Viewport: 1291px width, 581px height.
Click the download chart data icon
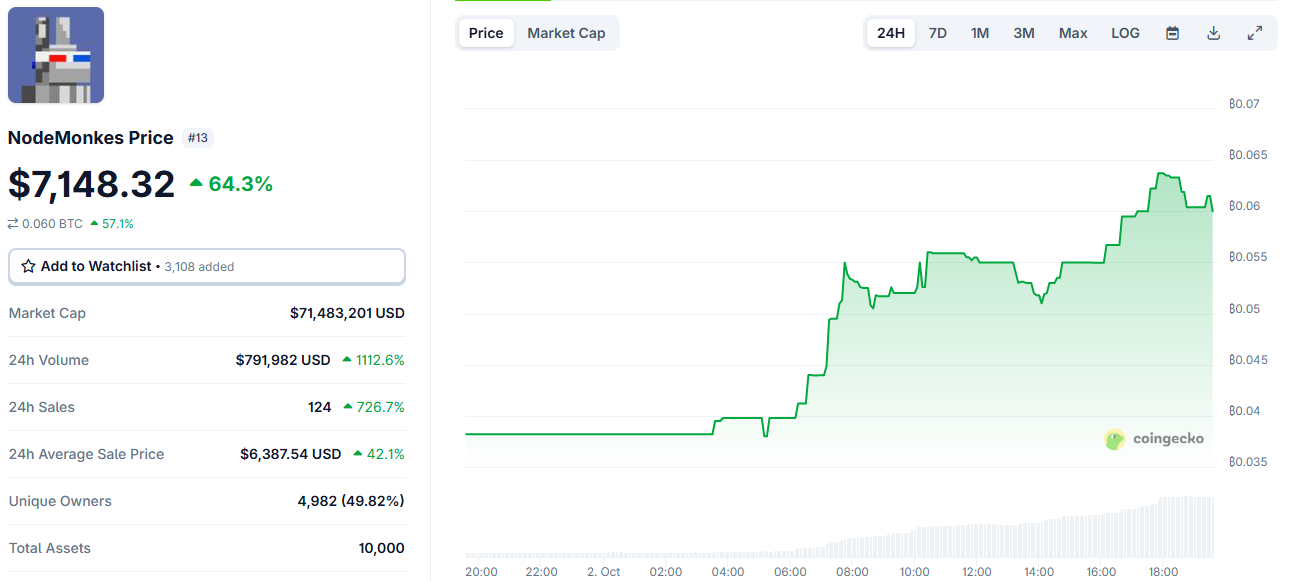tap(1213, 33)
